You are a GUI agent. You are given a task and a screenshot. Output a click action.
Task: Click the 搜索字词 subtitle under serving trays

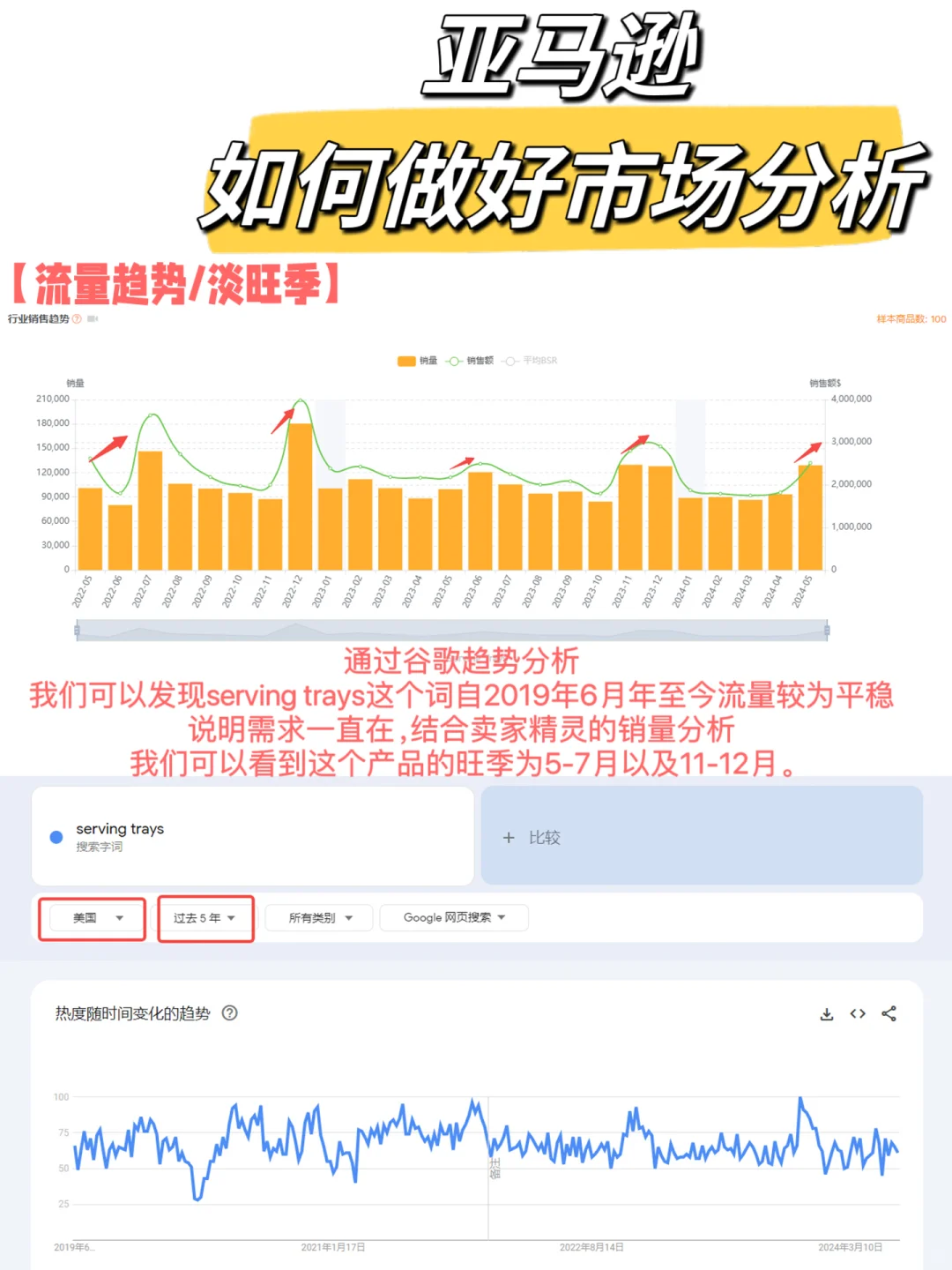point(100,847)
